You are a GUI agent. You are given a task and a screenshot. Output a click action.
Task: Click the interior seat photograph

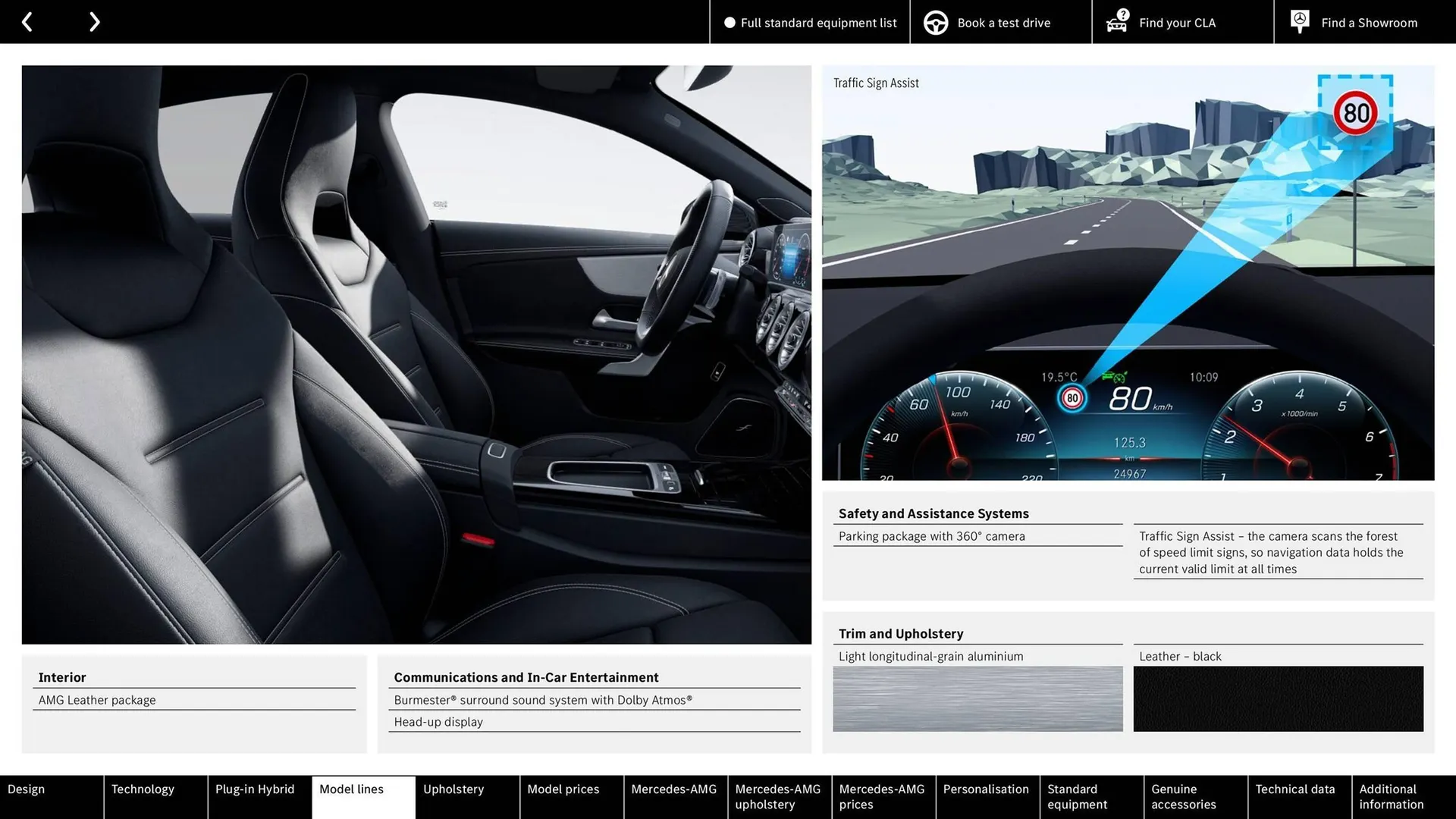point(417,356)
